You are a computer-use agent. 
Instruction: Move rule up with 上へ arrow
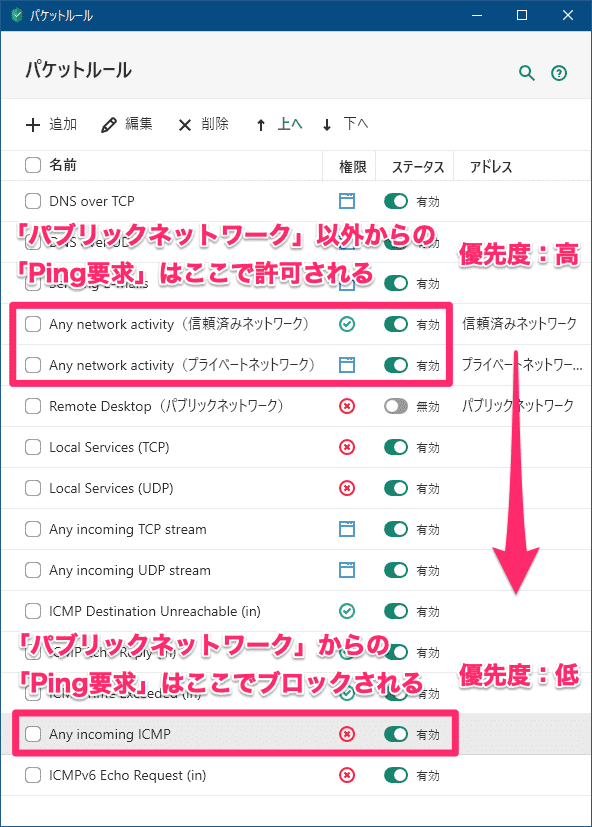click(280, 124)
